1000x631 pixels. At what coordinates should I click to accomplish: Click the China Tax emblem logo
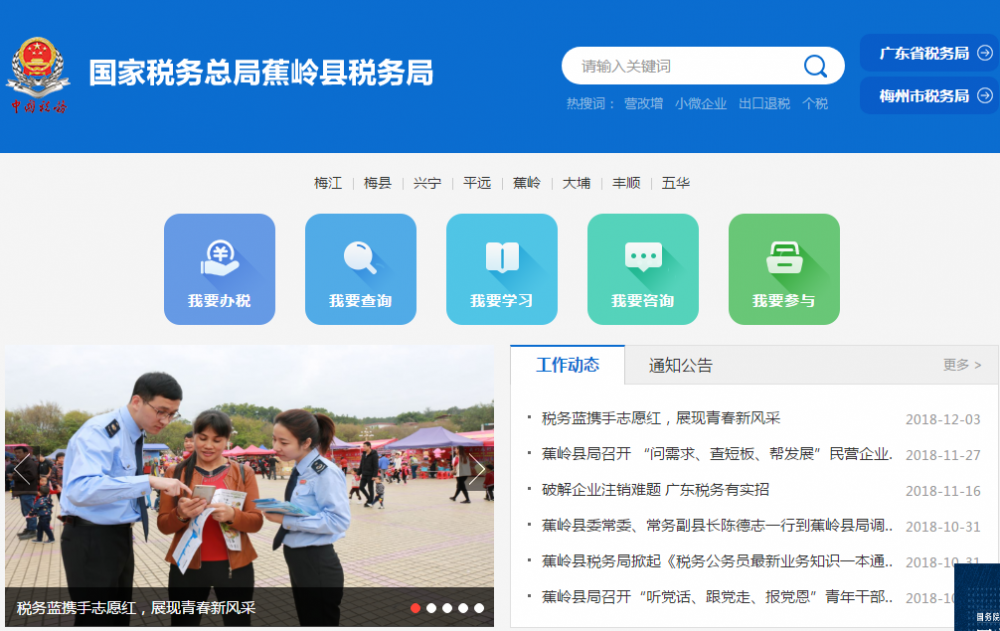(x=38, y=76)
